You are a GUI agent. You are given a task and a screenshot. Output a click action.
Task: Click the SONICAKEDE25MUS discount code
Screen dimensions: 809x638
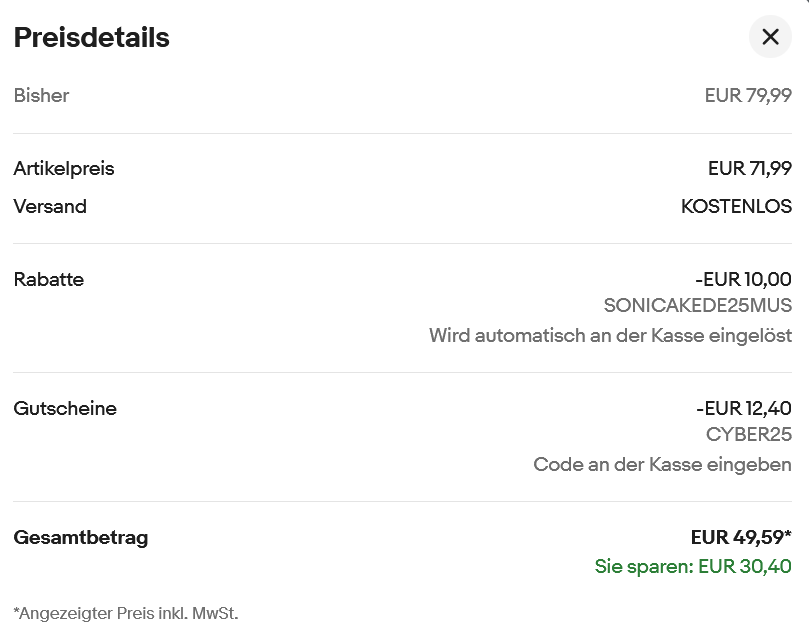click(x=698, y=306)
